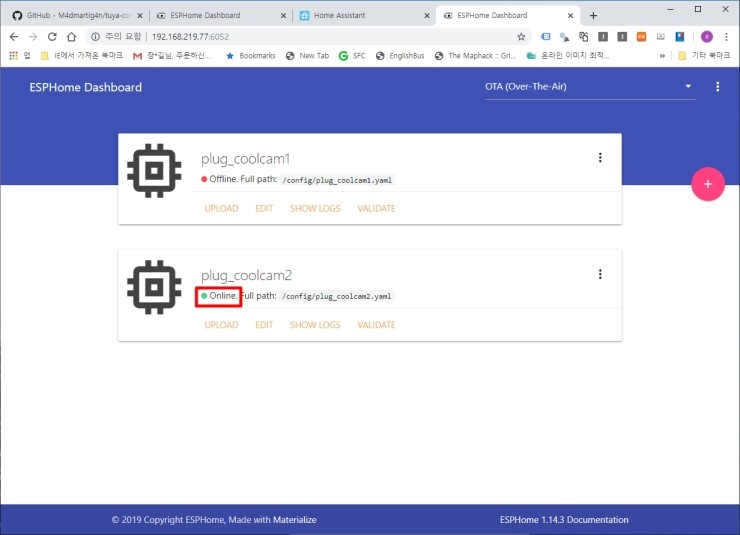Screen dimensions: 740x535
Task: Click the plug_coolcam2 node name
Action: click(246, 275)
